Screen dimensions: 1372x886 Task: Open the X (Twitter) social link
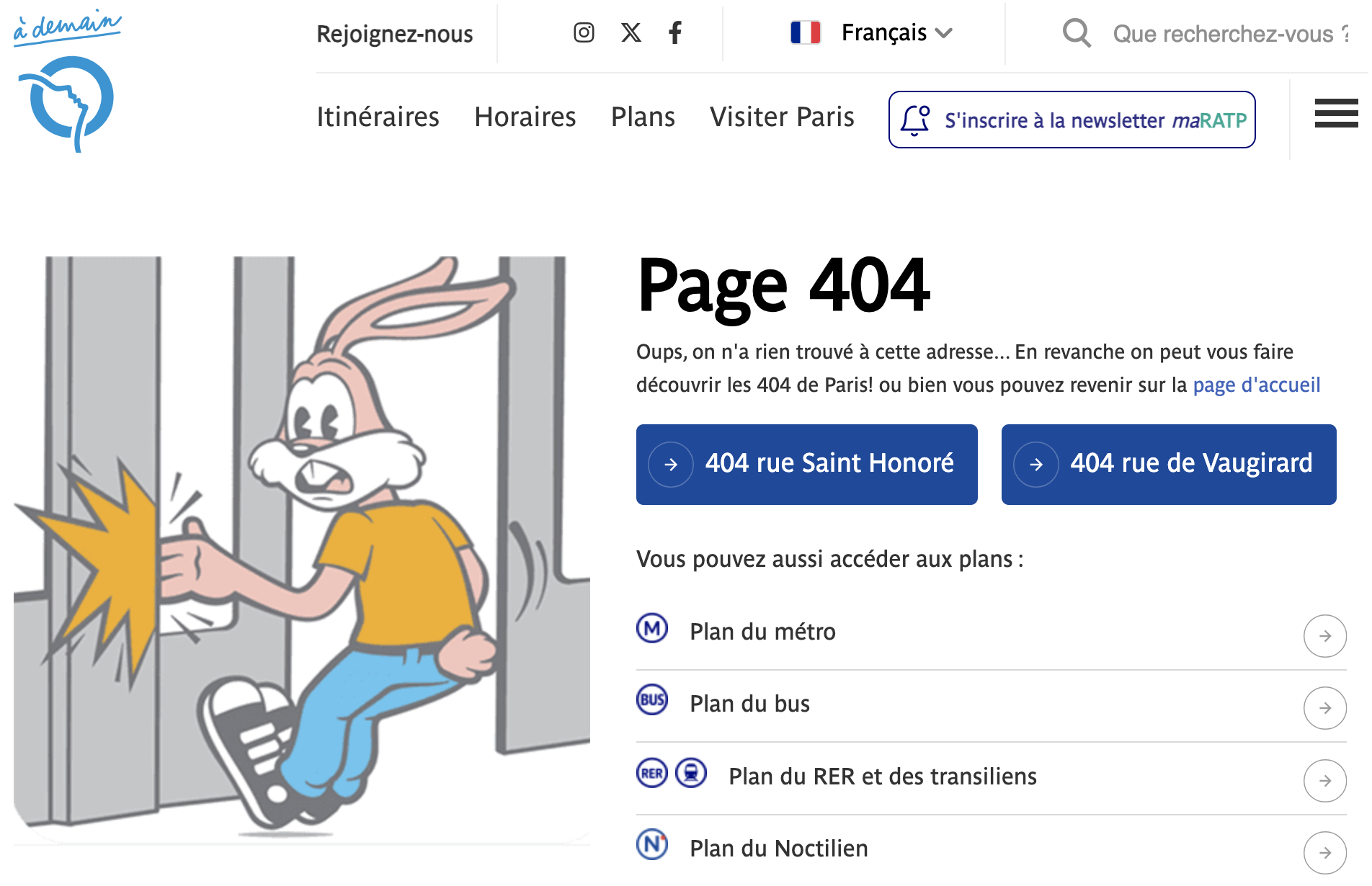coord(631,32)
